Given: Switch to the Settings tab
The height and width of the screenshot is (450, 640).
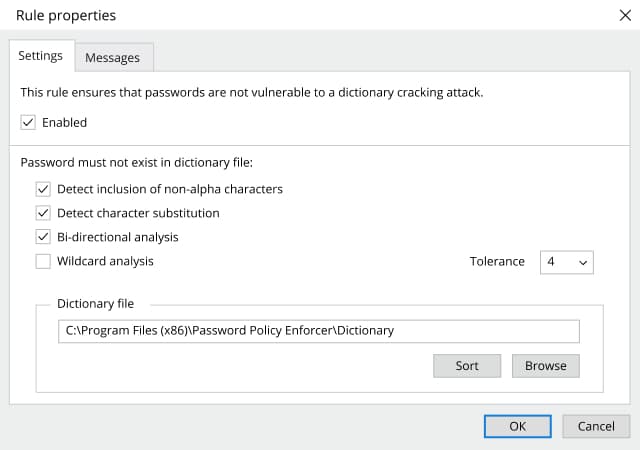Looking at the screenshot, I should [x=41, y=56].
